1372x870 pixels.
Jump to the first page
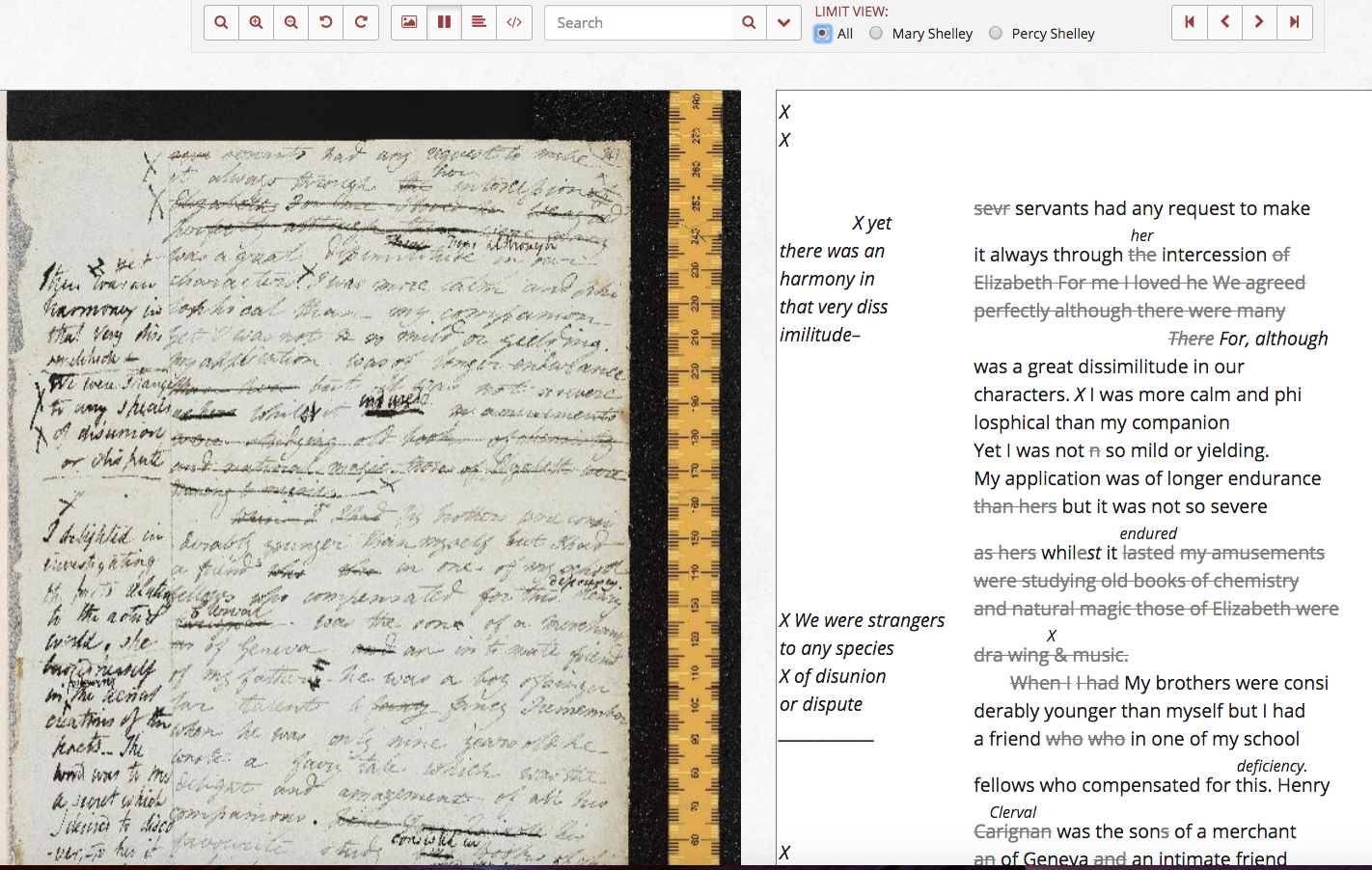point(1190,22)
